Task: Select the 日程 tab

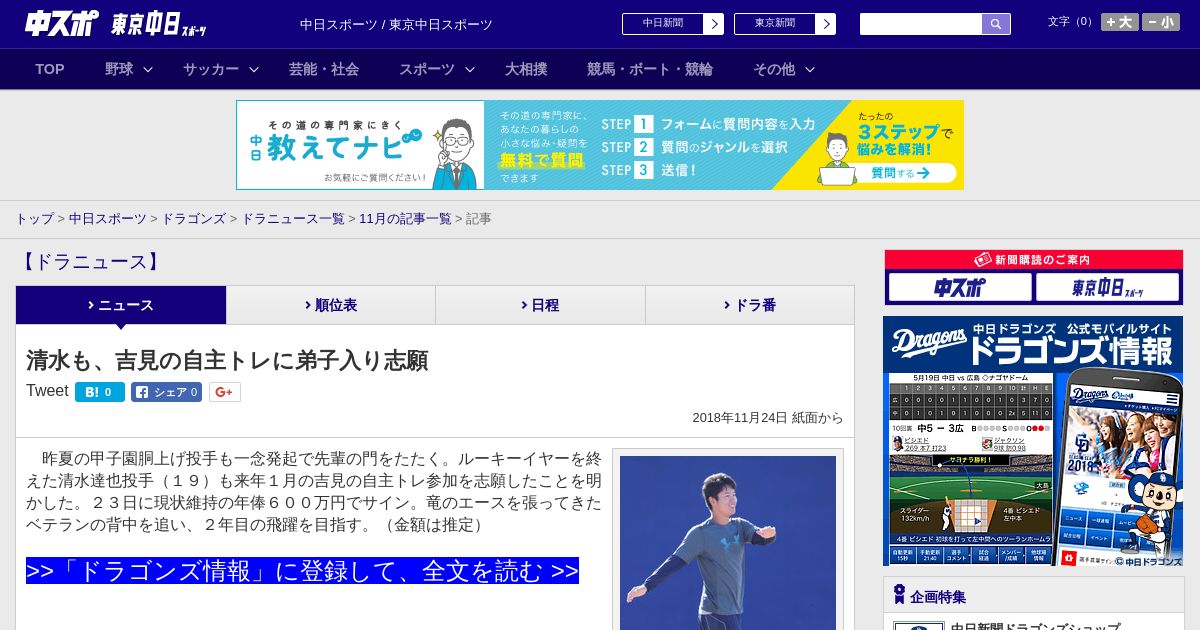Action: 540,305
